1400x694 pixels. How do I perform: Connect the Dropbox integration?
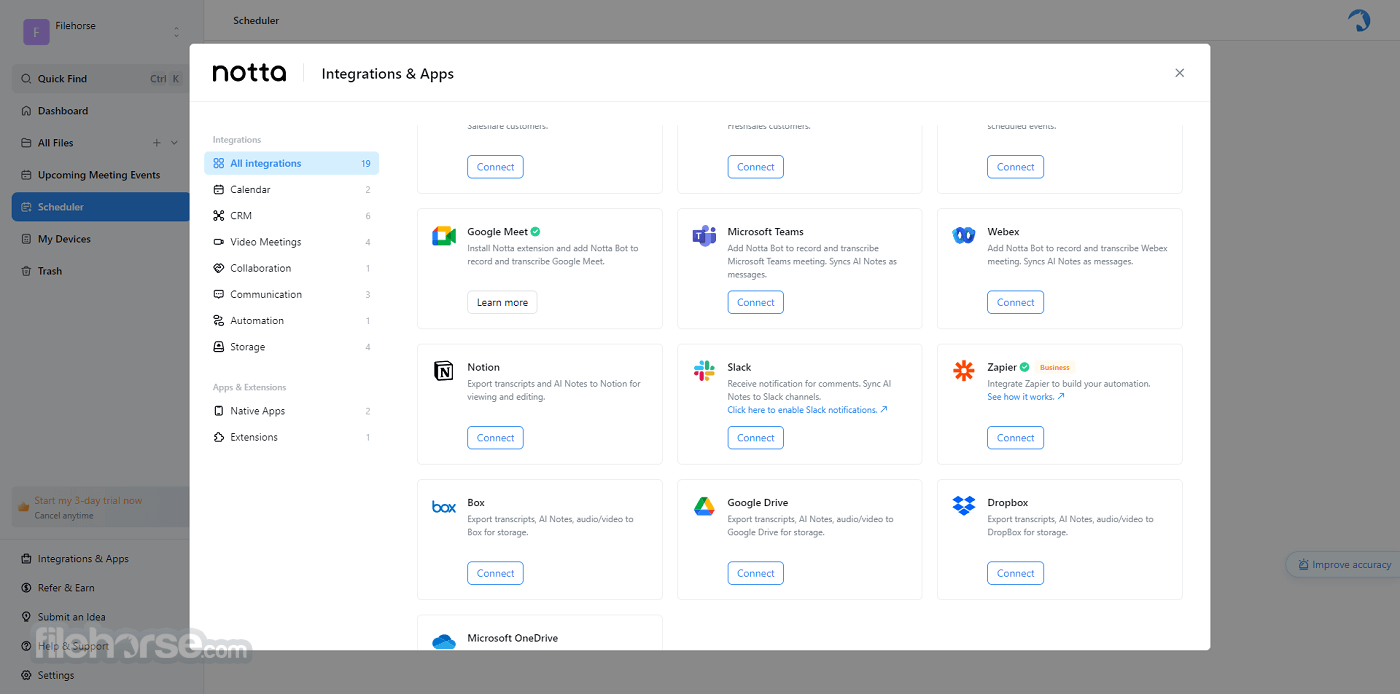tap(1015, 573)
